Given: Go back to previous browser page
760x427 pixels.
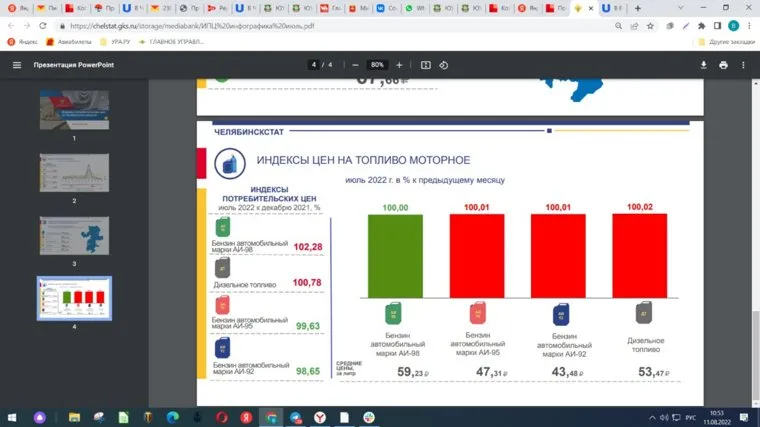Looking at the screenshot, I should click(x=11, y=26).
